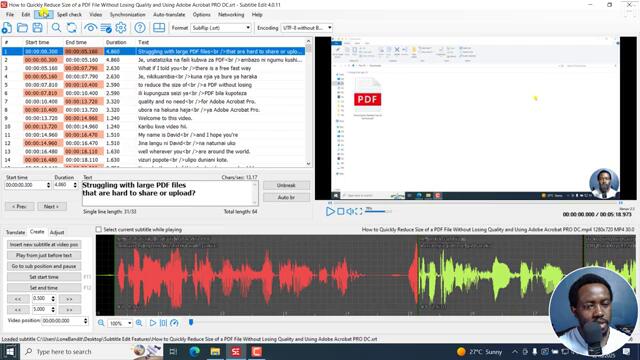Click the waveform position slider handle

tap(191, 322)
